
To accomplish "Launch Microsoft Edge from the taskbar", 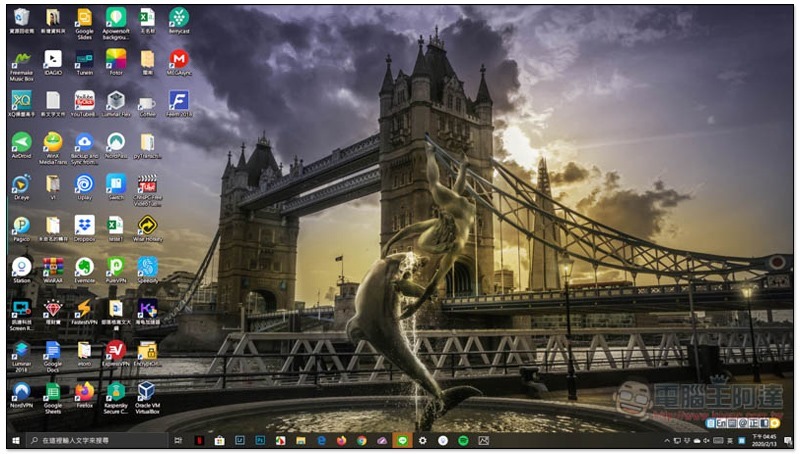I will coord(321,440).
